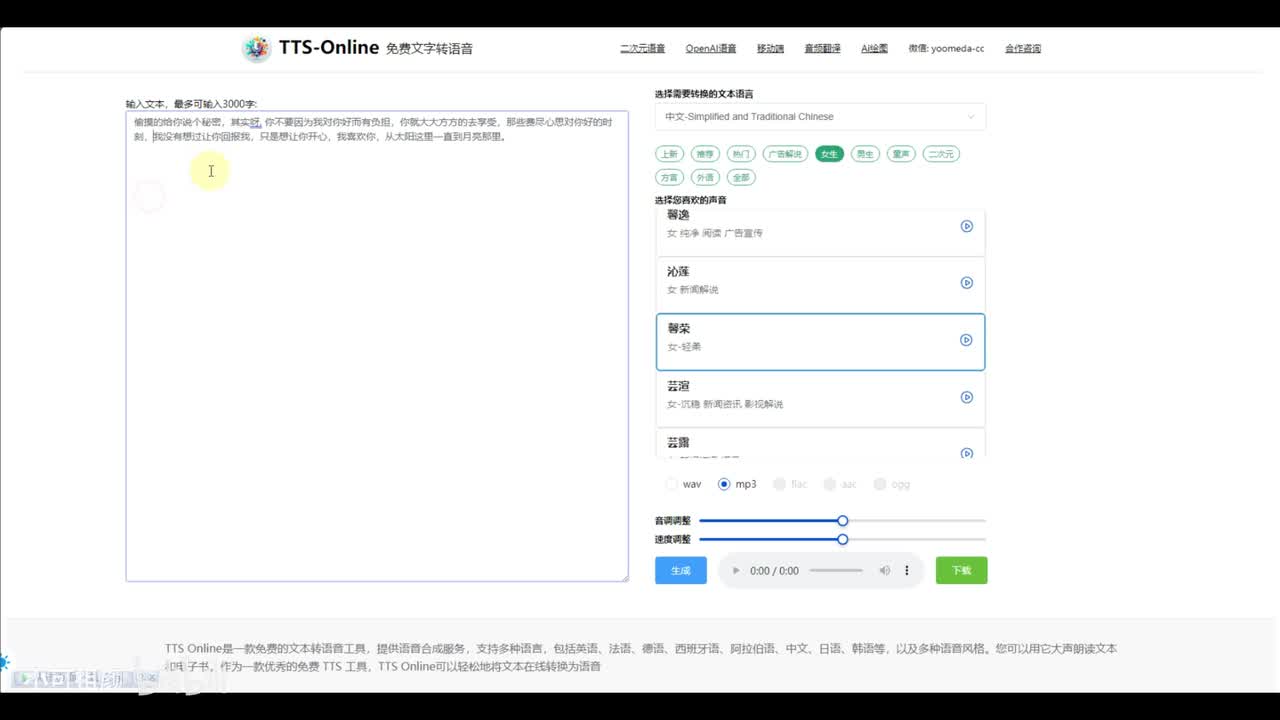The height and width of the screenshot is (720, 1280).
Task: Click inside the text input area
Action: (x=376, y=350)
